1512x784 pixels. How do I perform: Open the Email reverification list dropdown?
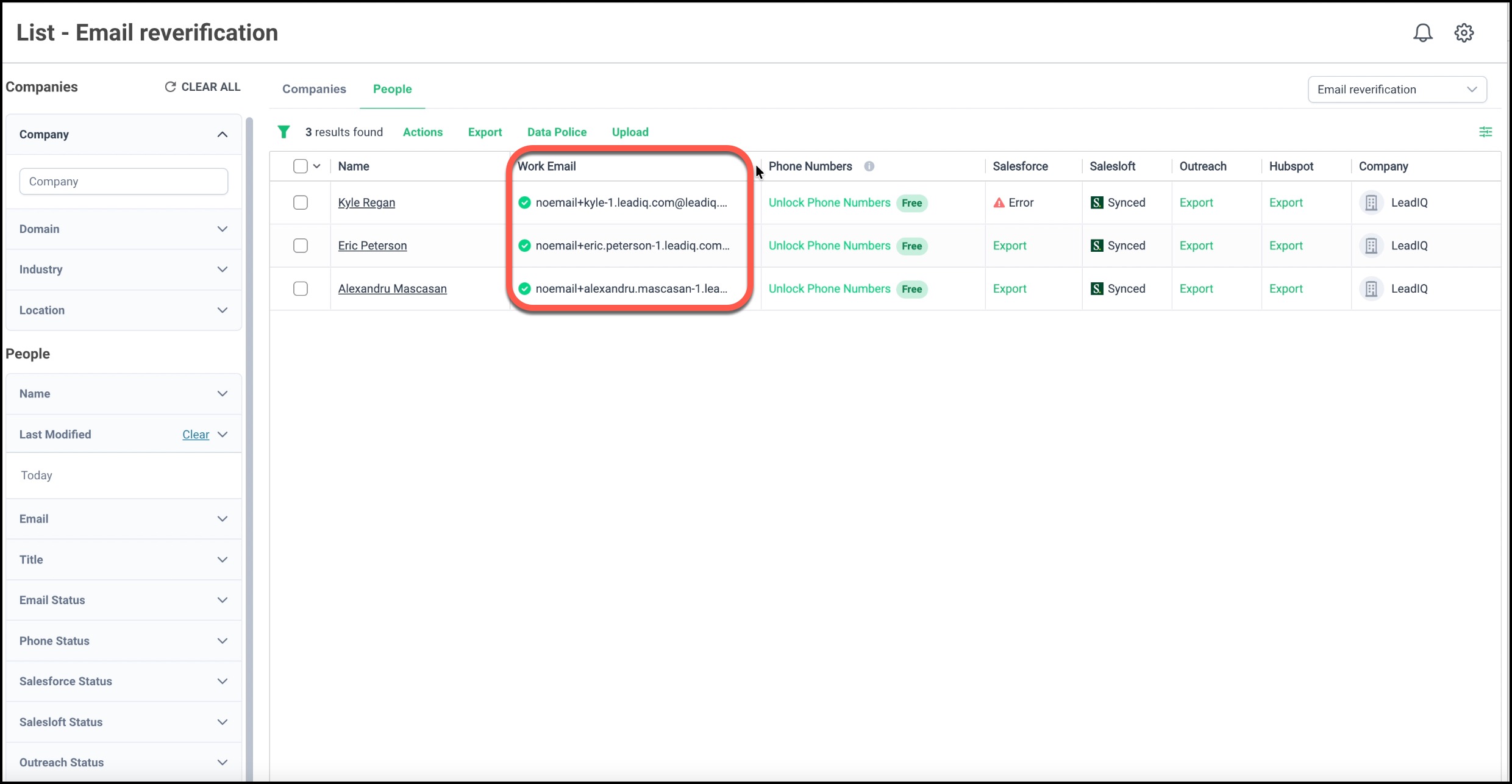point(1397,90)
